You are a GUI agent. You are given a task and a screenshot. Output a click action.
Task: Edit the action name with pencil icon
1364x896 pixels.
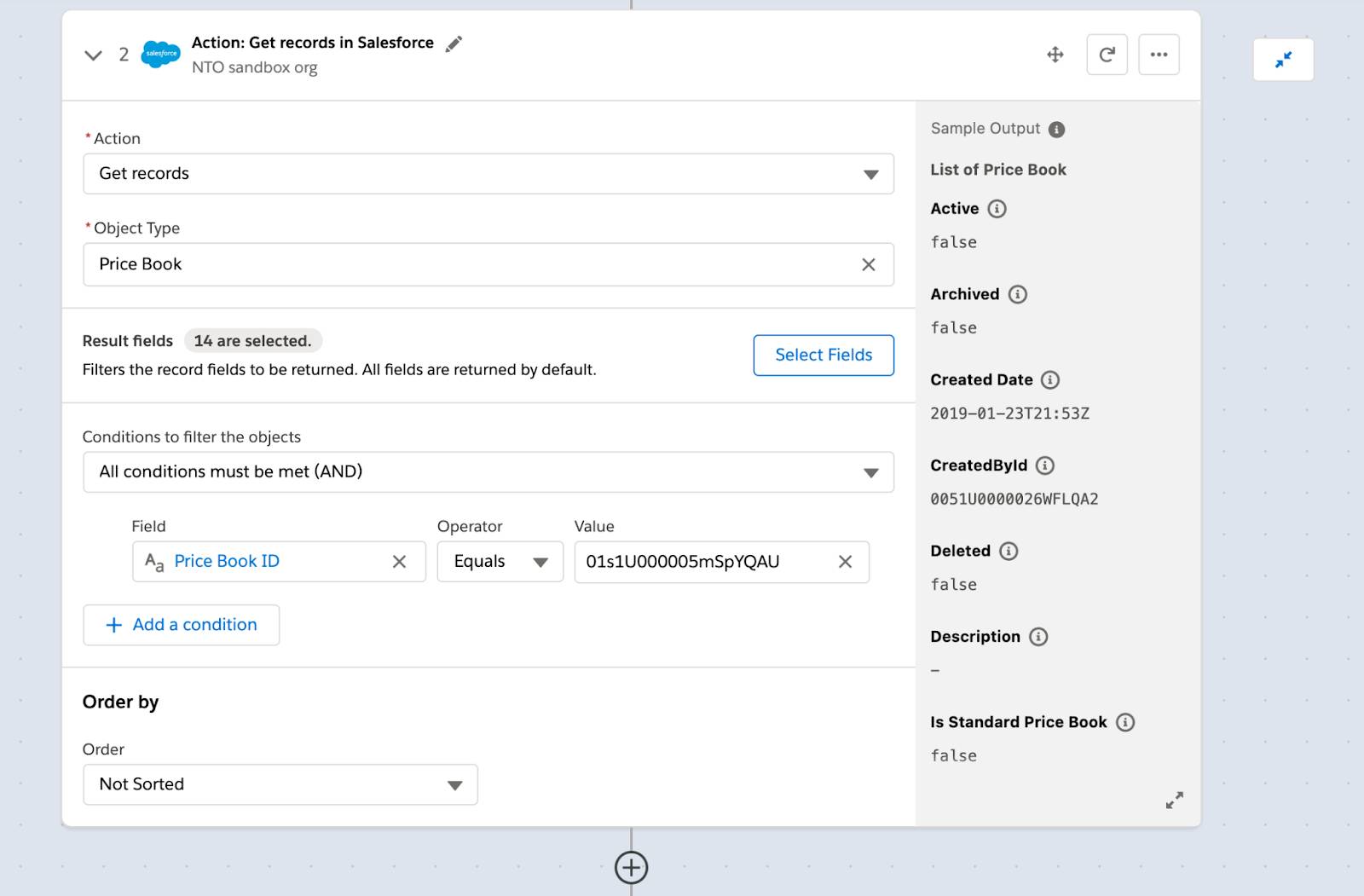(x=454, y=43)
